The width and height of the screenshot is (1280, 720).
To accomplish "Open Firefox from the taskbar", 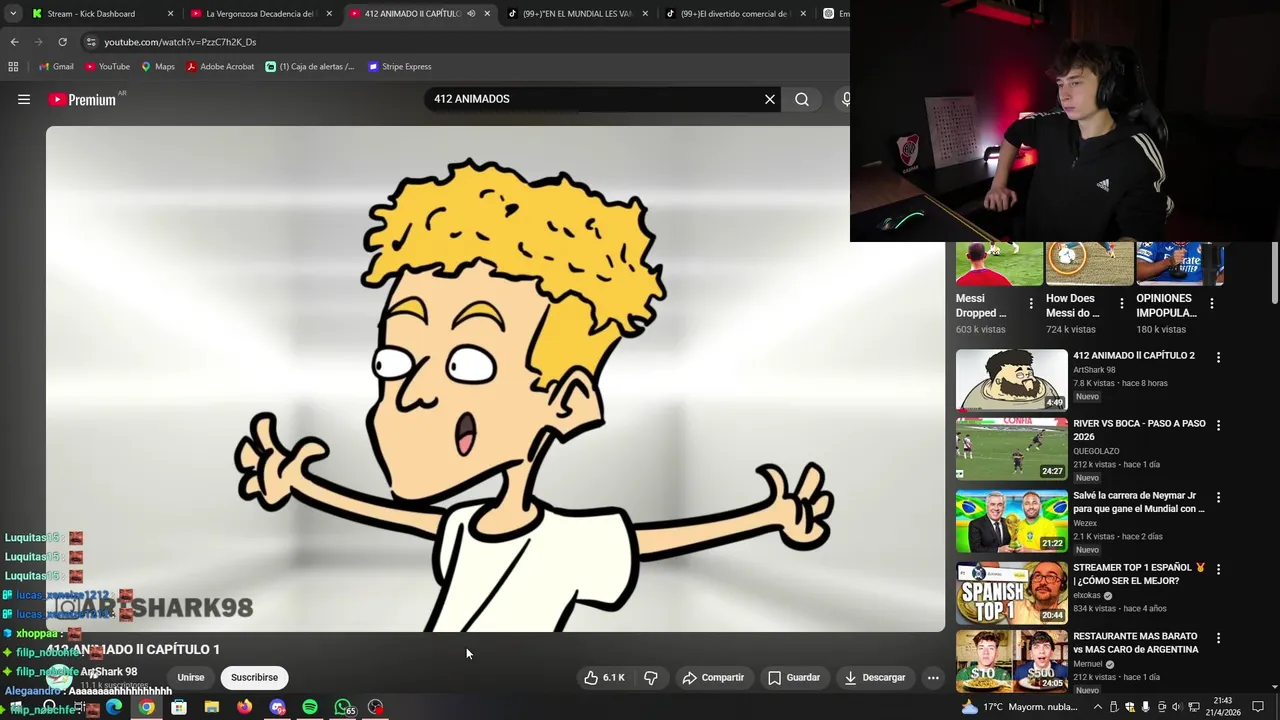I will coord(245,707).
